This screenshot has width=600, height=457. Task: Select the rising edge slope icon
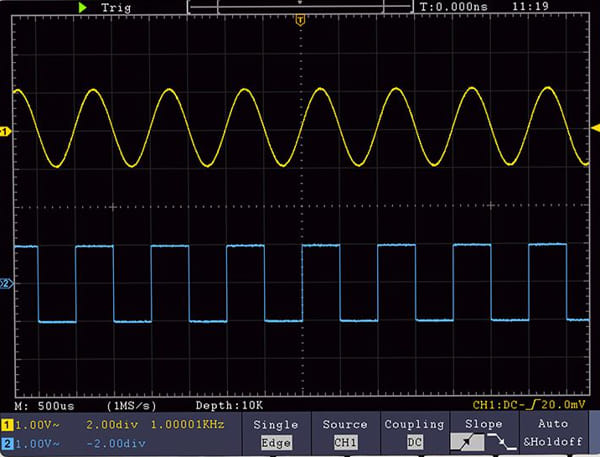pos(467,442)
